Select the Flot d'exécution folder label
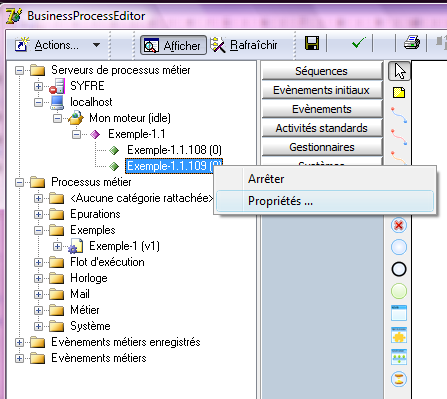The image size is (447, 399). pyautogui.click(x=107, y=262)
